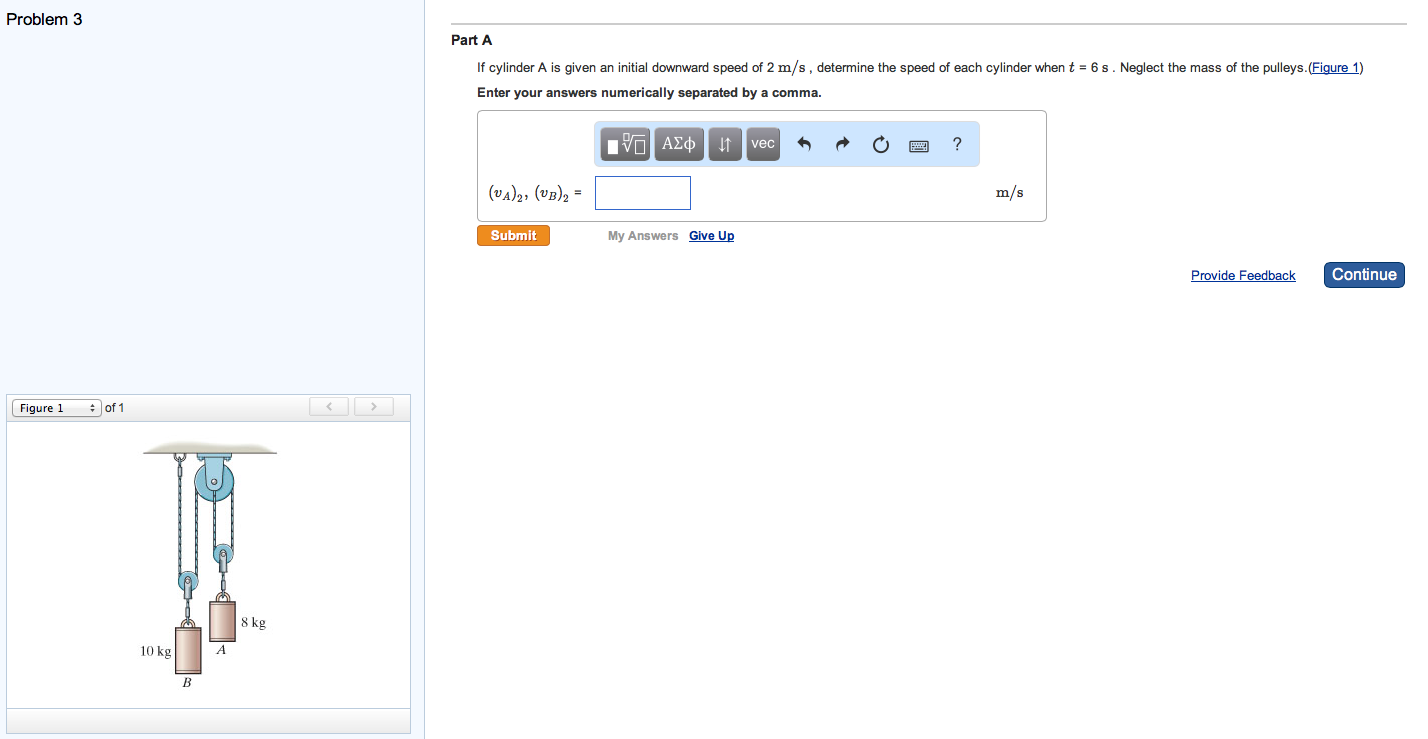Insert a vector using the vec icon
The height and width of the screenshot is (739, 1428).
[762, 143]
